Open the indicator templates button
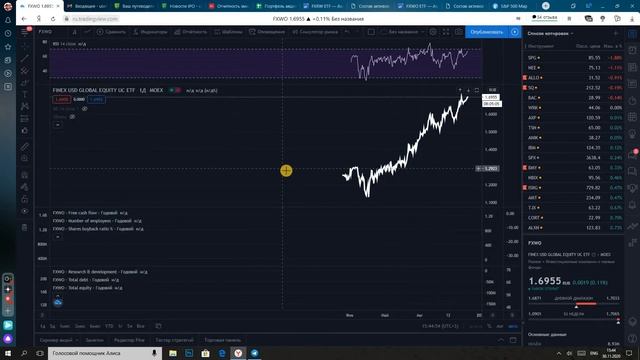640x360 pixels. [x=228, y=32]
